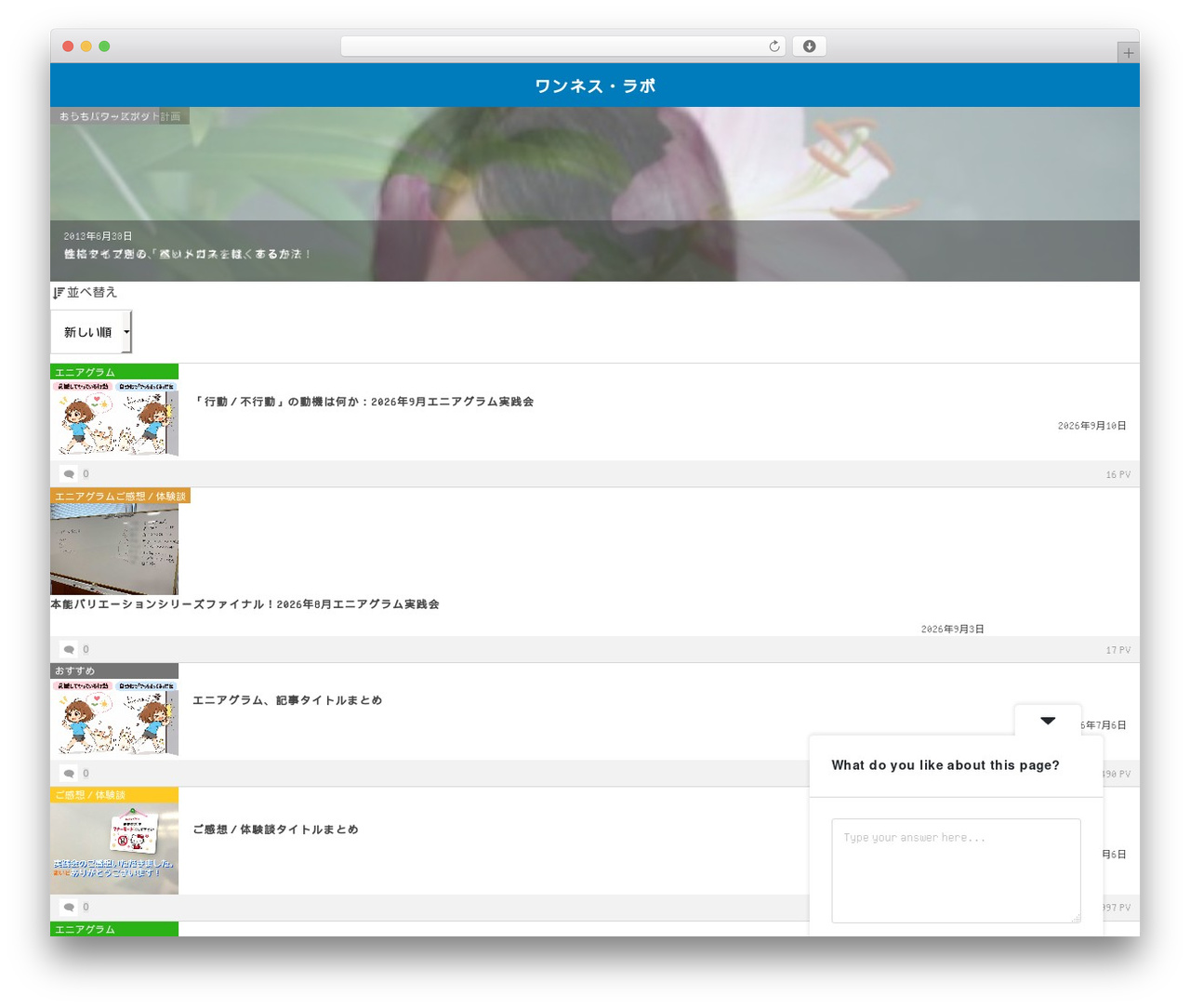Screen dimensions: 1190x1008
Task: Open the エニアグラム、記事タイトルまとめ post
Action: point(287,700)
